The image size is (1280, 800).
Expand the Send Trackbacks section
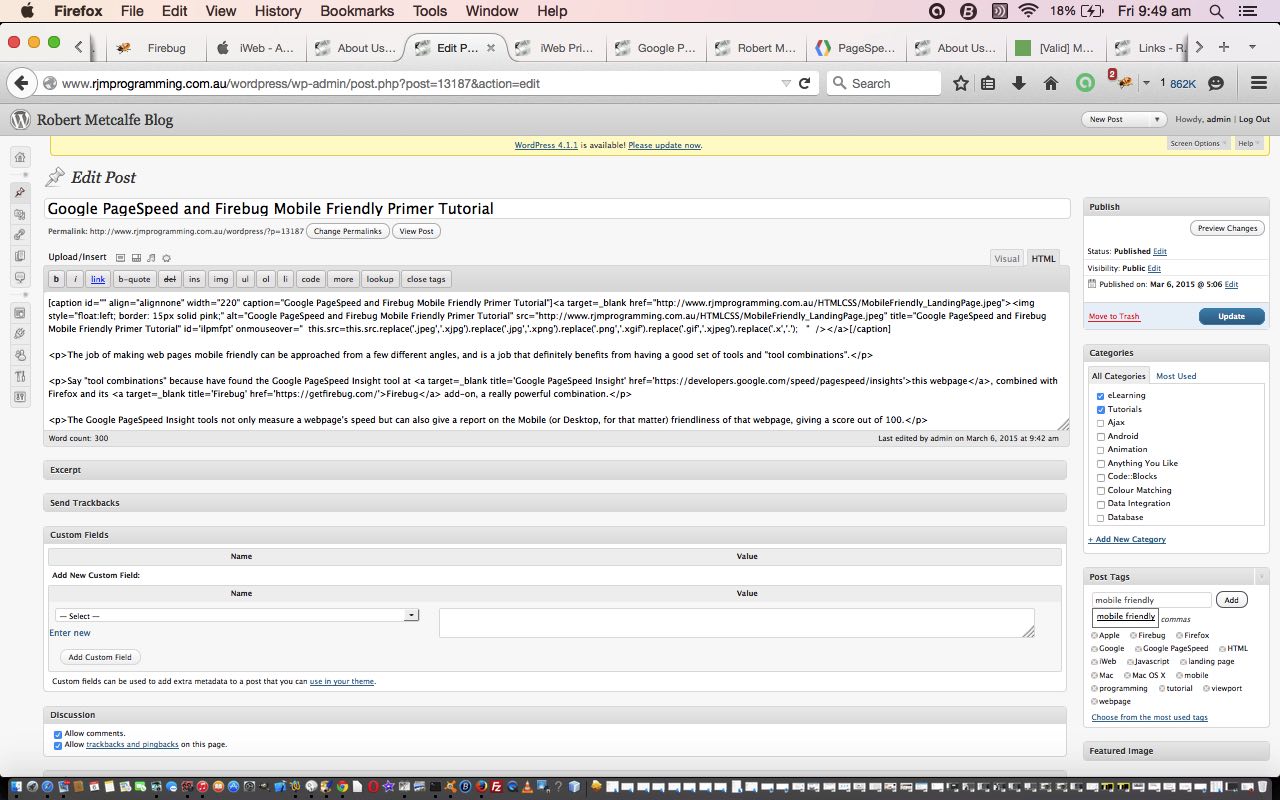point(555,503)
